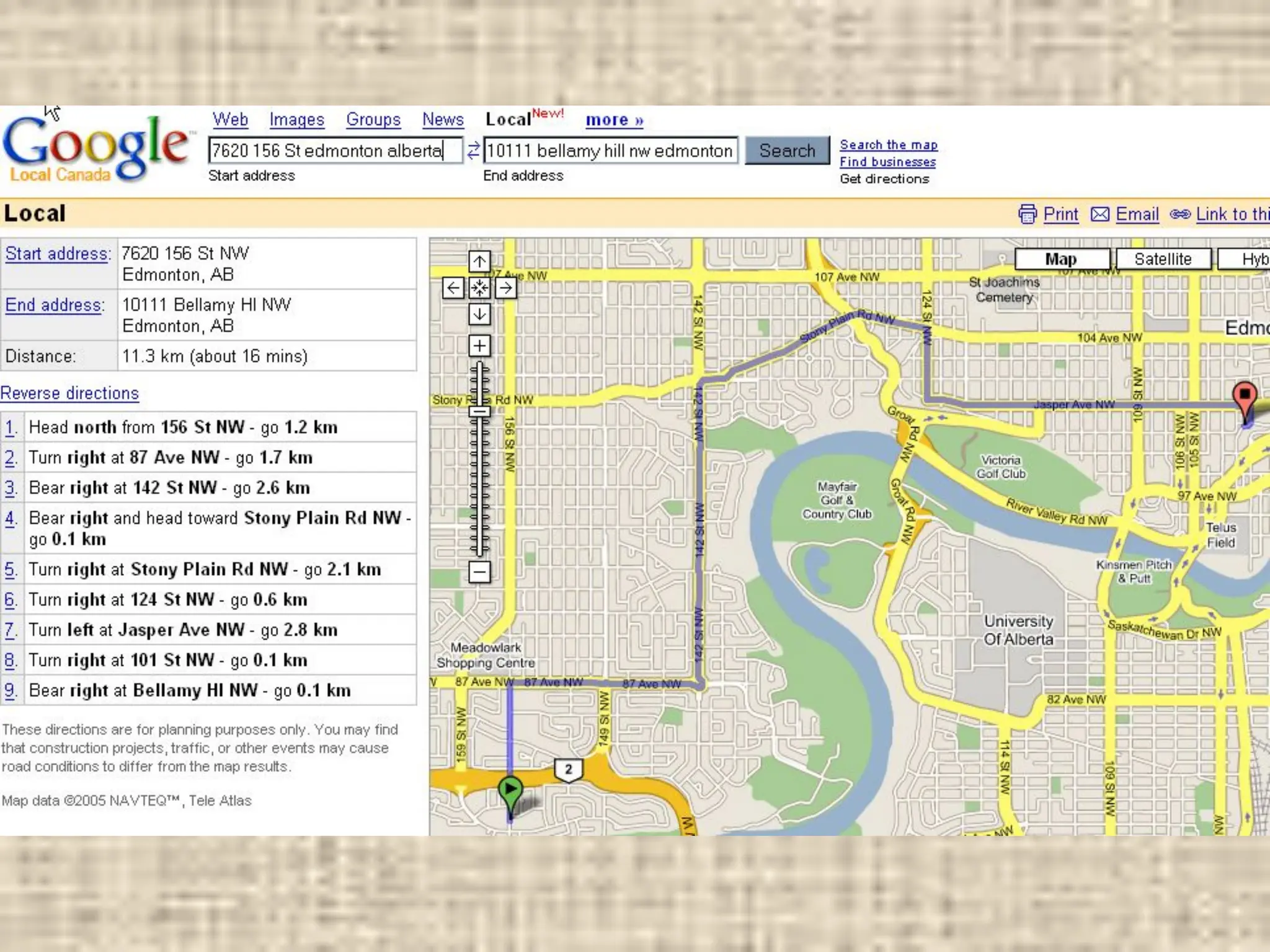This screenshot has width=1270, height=952.
Task: Pan the map right with arrow
Action: pyautogui.click(x=506, y=288)
